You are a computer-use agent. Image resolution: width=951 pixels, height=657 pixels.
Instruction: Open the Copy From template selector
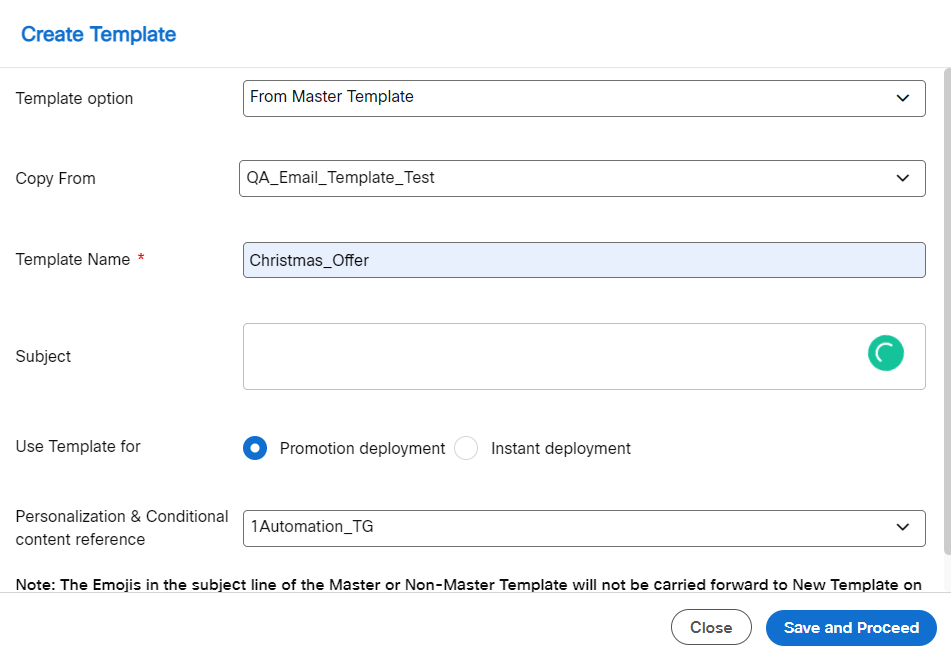tap(583, 178)
